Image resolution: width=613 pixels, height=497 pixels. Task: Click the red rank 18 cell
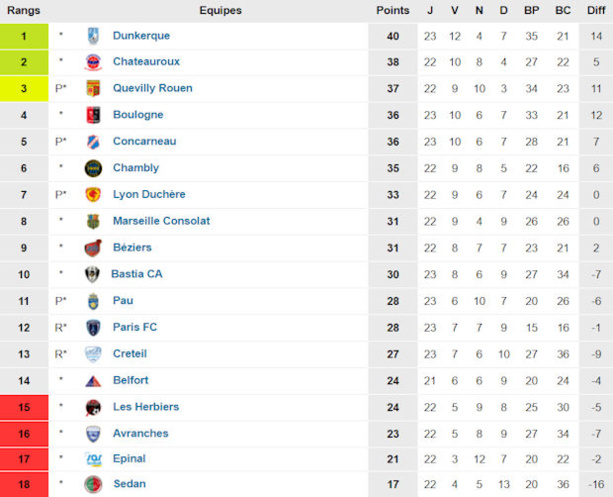point(24,485)
